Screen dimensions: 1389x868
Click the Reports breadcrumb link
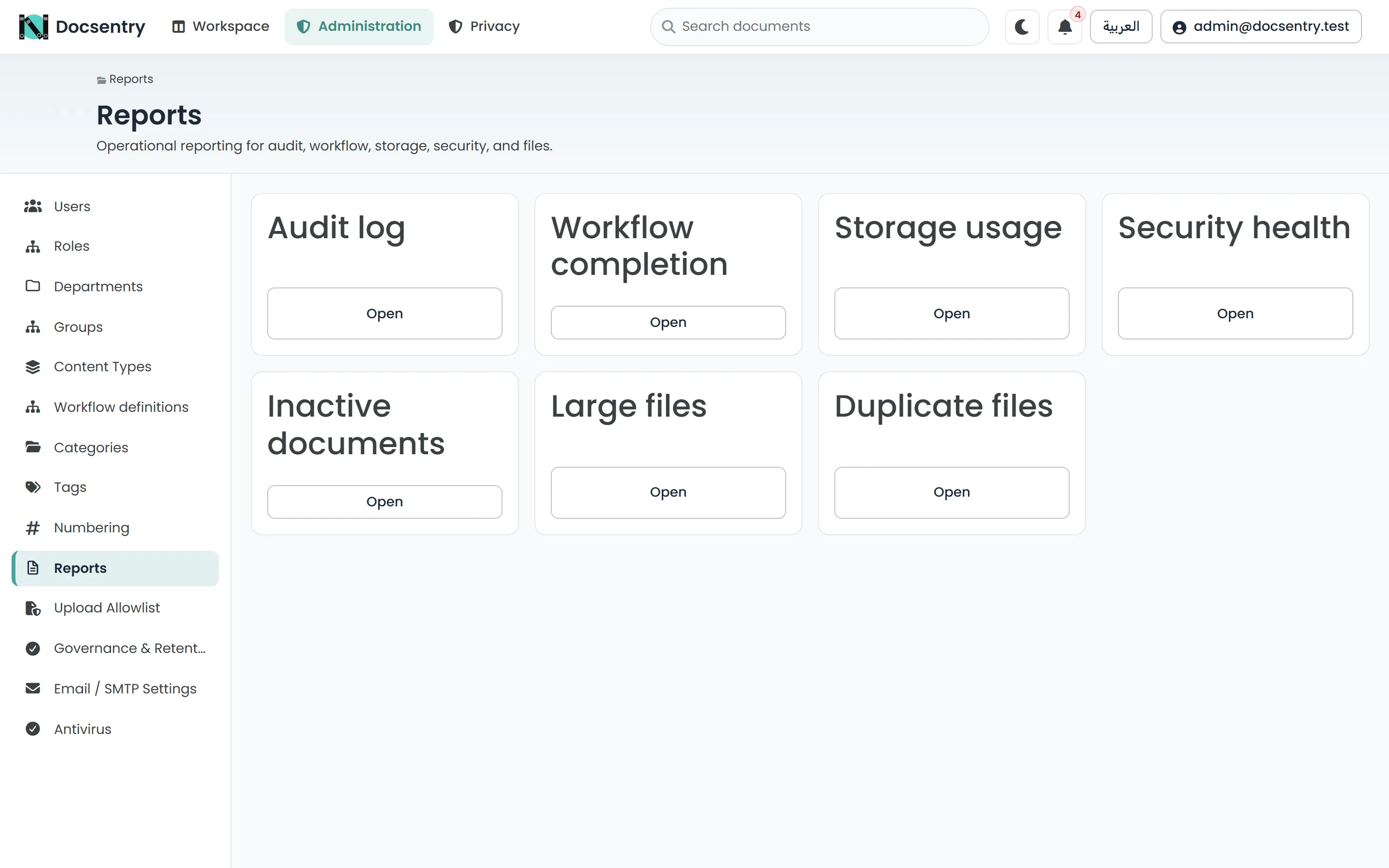(x=131, y=79)
